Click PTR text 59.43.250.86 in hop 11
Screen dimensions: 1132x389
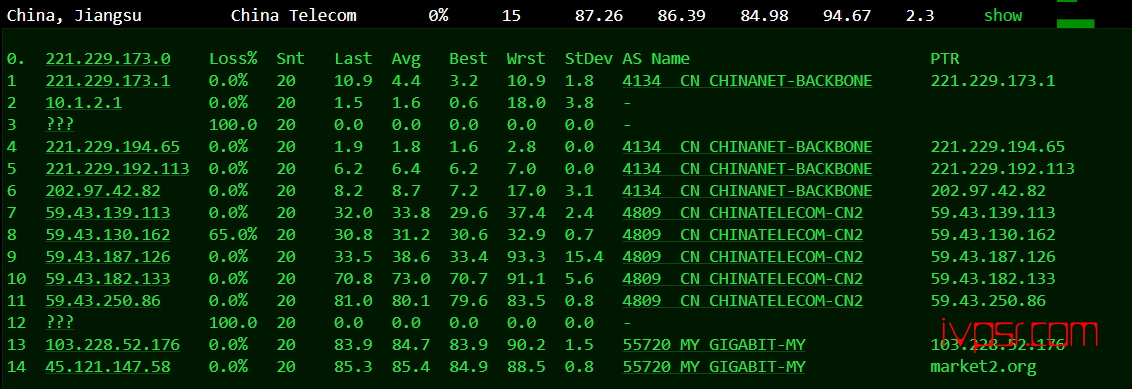click(x=988, y=301)
